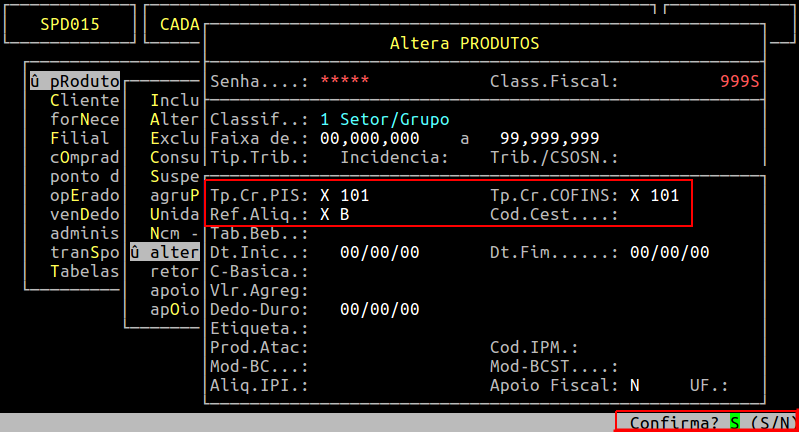Select the pRoduto menu entry

75,81
